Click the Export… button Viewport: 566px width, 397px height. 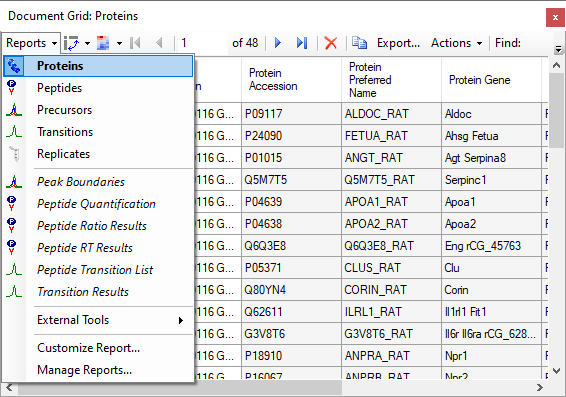point(398,43)
